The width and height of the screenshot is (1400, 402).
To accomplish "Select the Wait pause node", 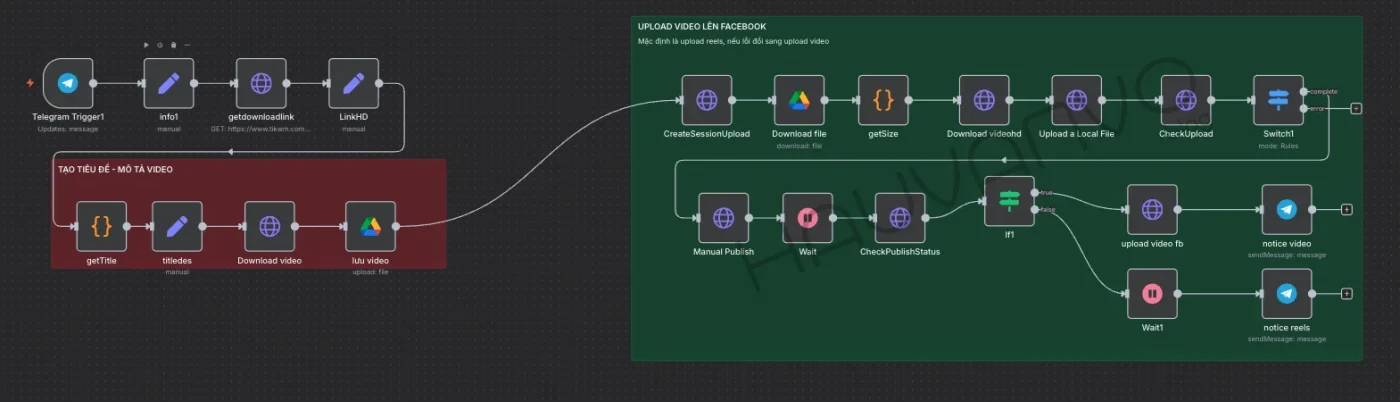I will coord(808,218).
